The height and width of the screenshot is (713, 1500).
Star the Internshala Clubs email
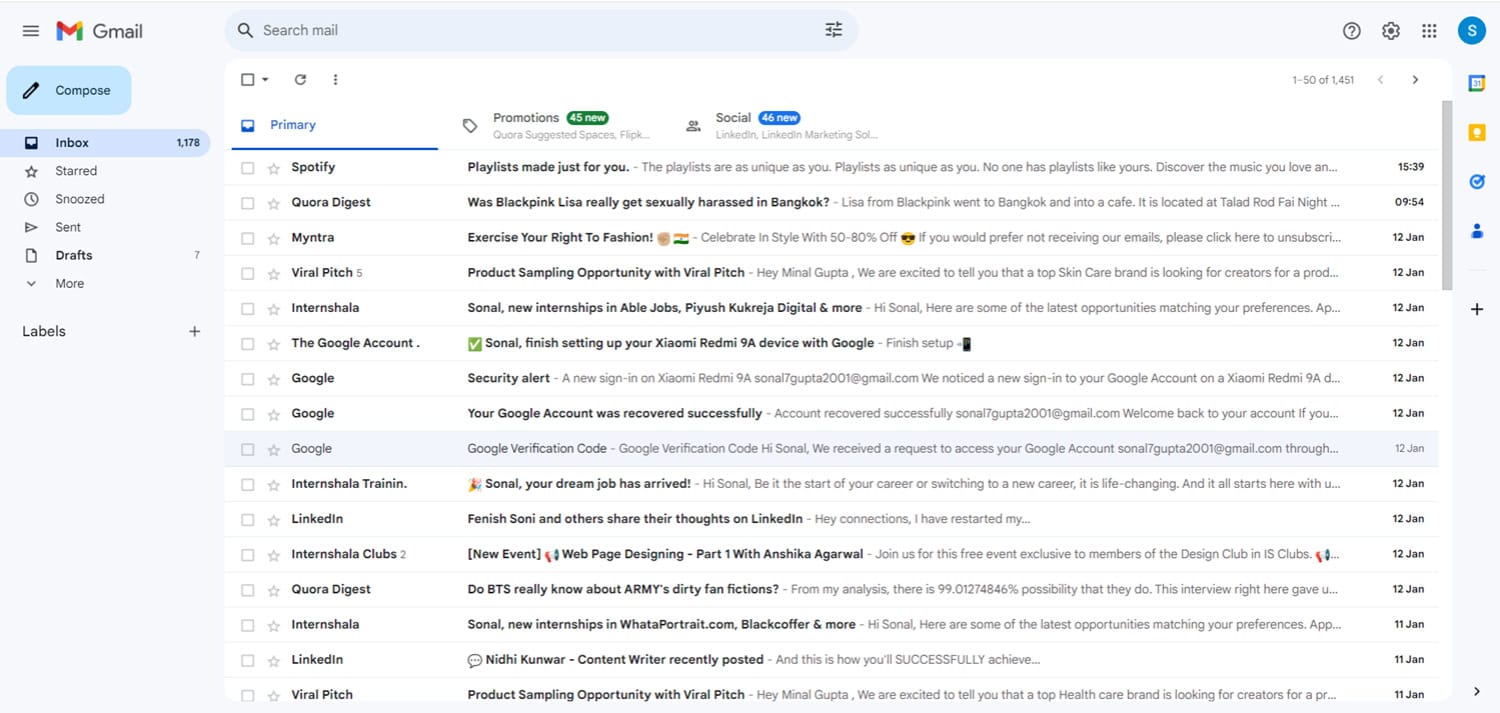point(274,555)
